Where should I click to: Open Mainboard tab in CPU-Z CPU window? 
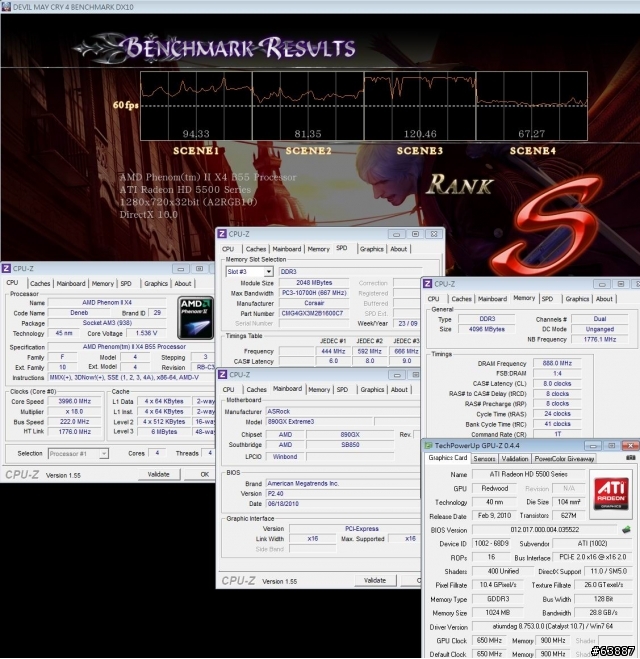(x=71, y=284)
